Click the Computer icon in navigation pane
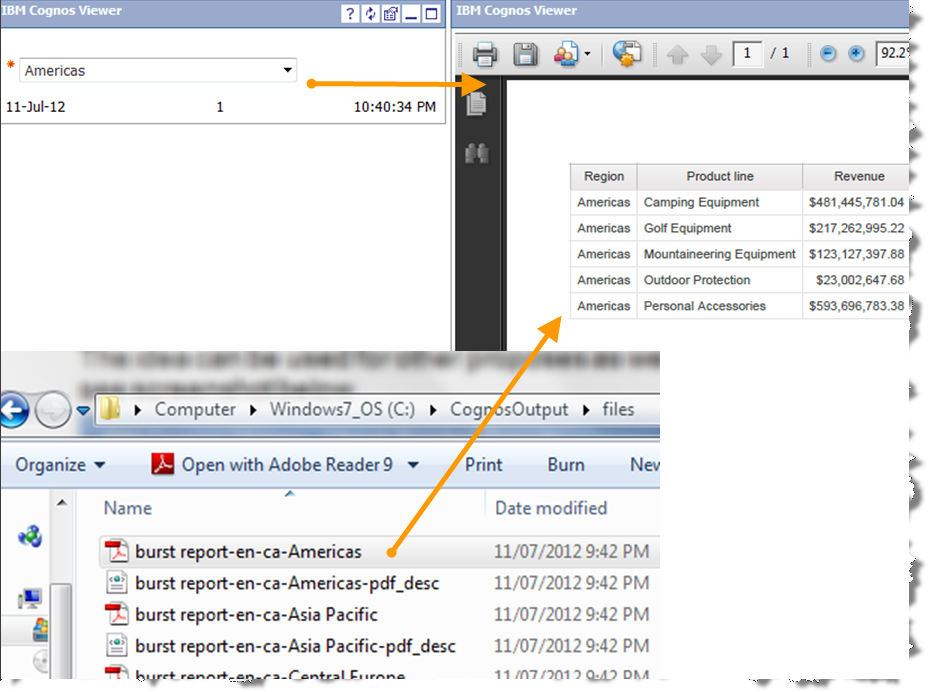Viewport: 928px width, 692px height. tap(30, 598)
